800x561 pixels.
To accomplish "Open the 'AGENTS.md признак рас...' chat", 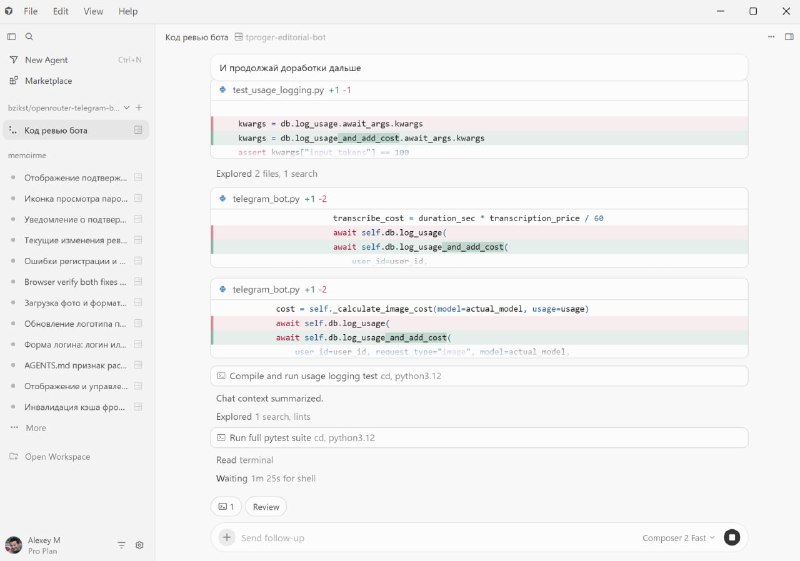I will [76, 365].
